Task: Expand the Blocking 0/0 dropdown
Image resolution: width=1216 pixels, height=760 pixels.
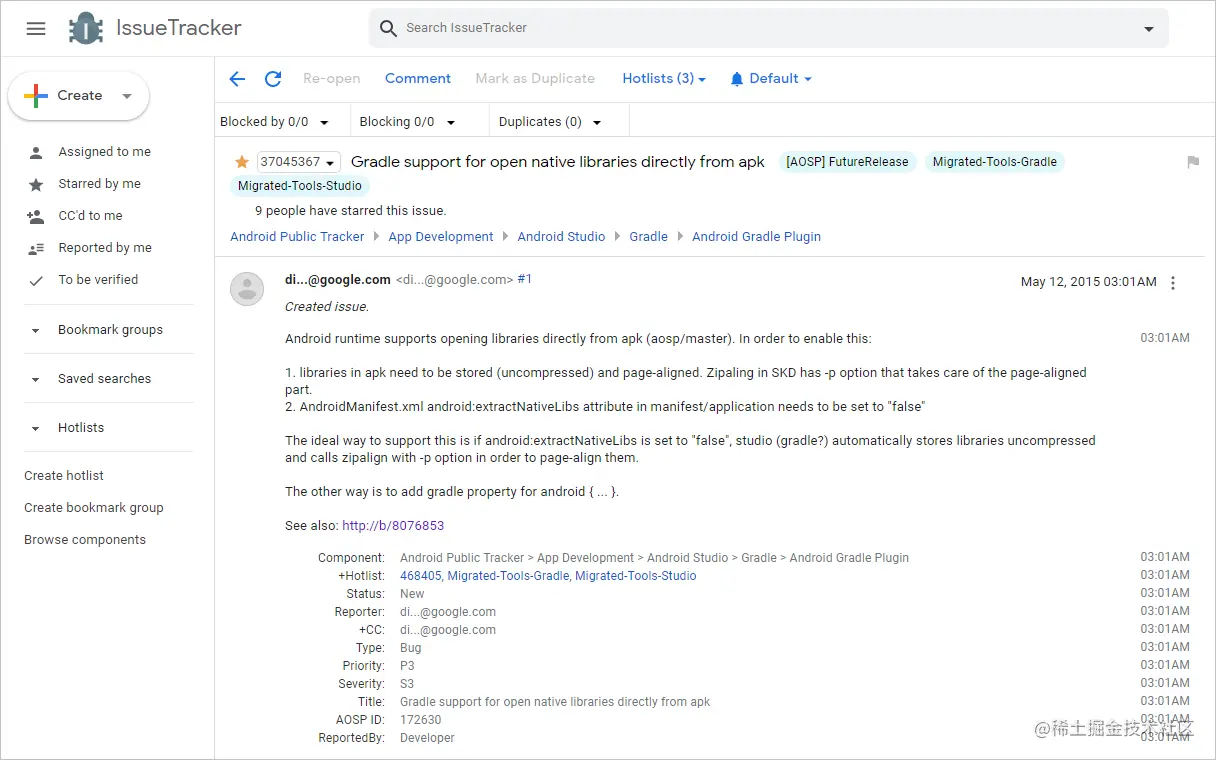Action: (408, 122)
